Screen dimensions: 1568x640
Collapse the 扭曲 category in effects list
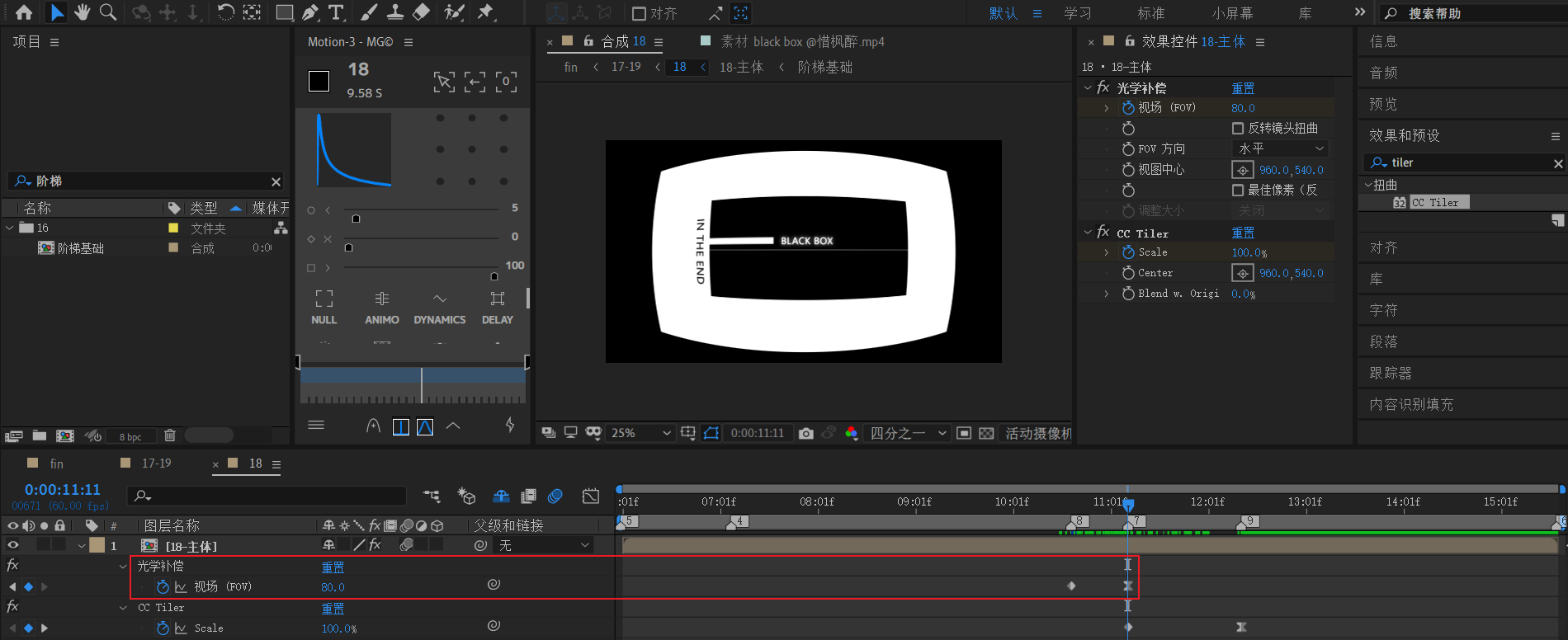[1367, 185]
